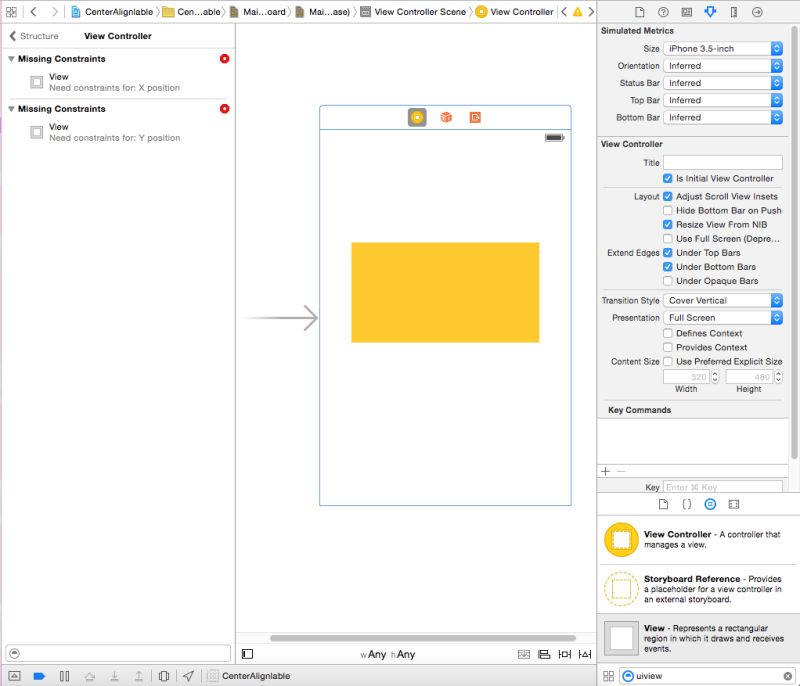The image size is (800, 686).
Task: Open the Connections inspector
Action: click(757, 11)
